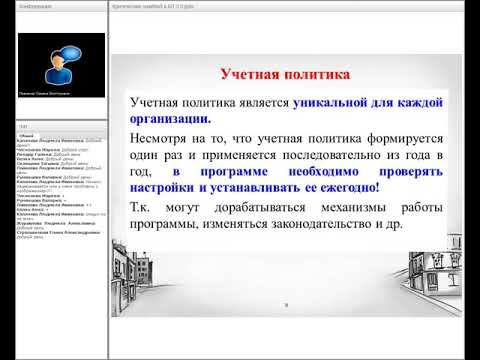Click the red slide title Учетная политика
The width and height of the screenshot is (480, 360).
click(286, 74)
